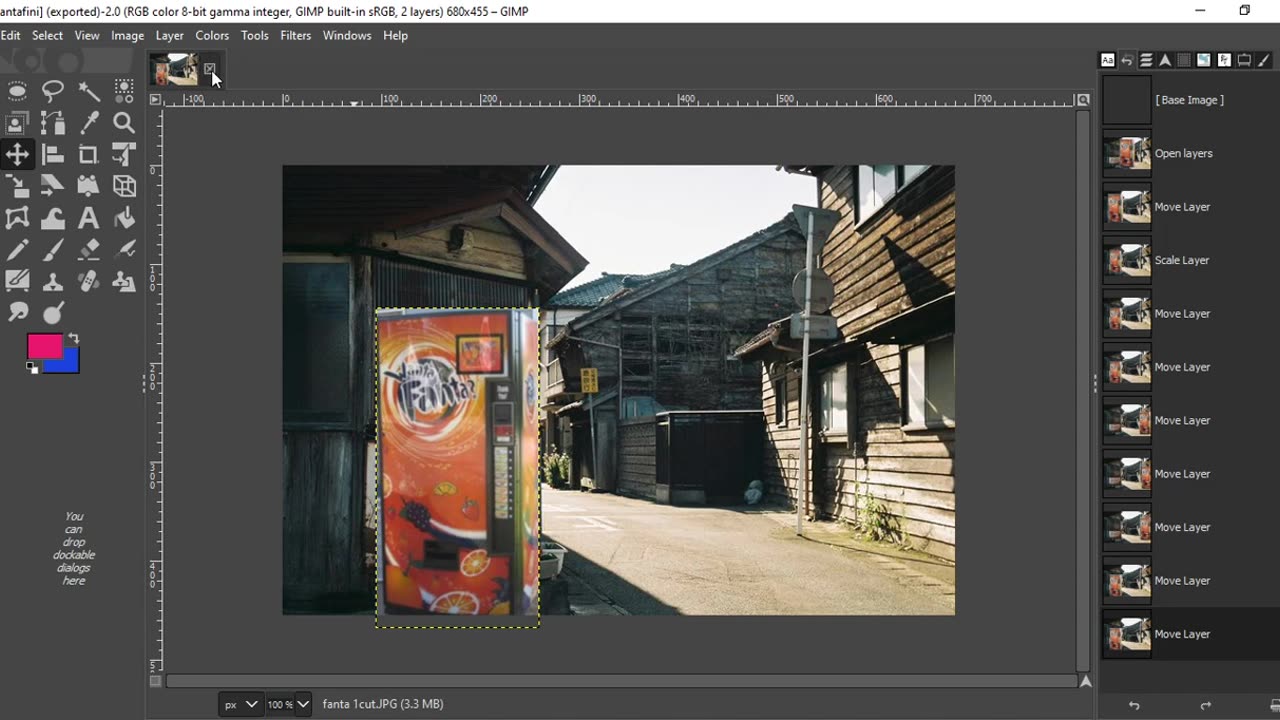Close the open image tab

(x=209, y=69)
